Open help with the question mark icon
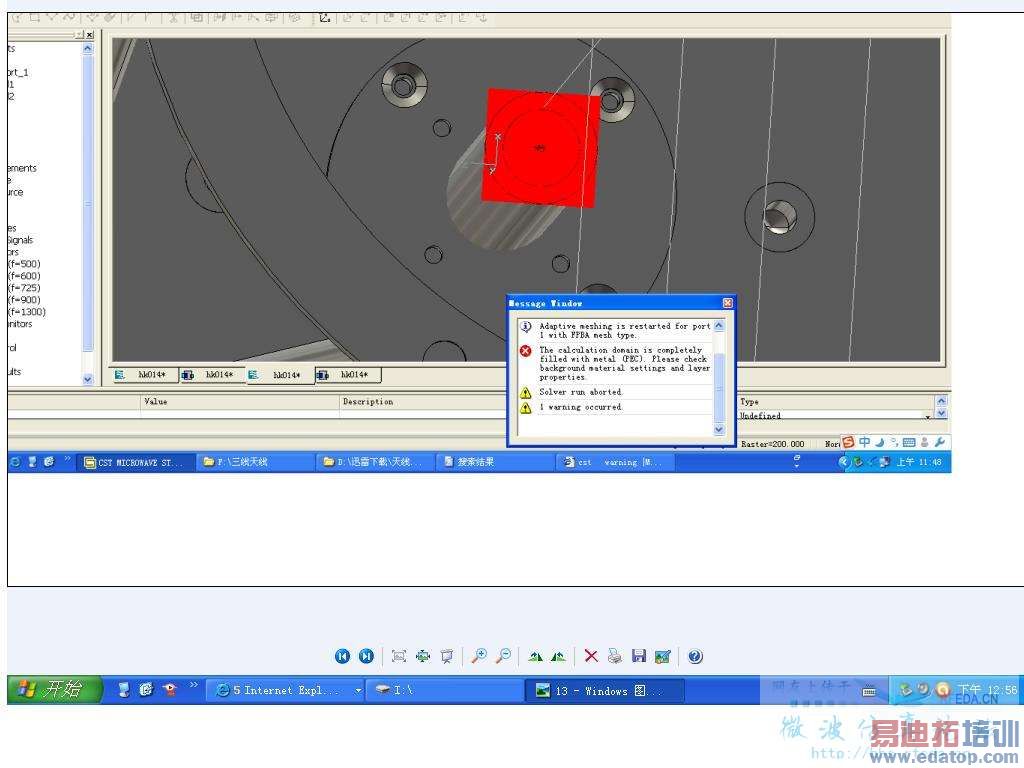The image size is (1024, 768). (696, 656)
